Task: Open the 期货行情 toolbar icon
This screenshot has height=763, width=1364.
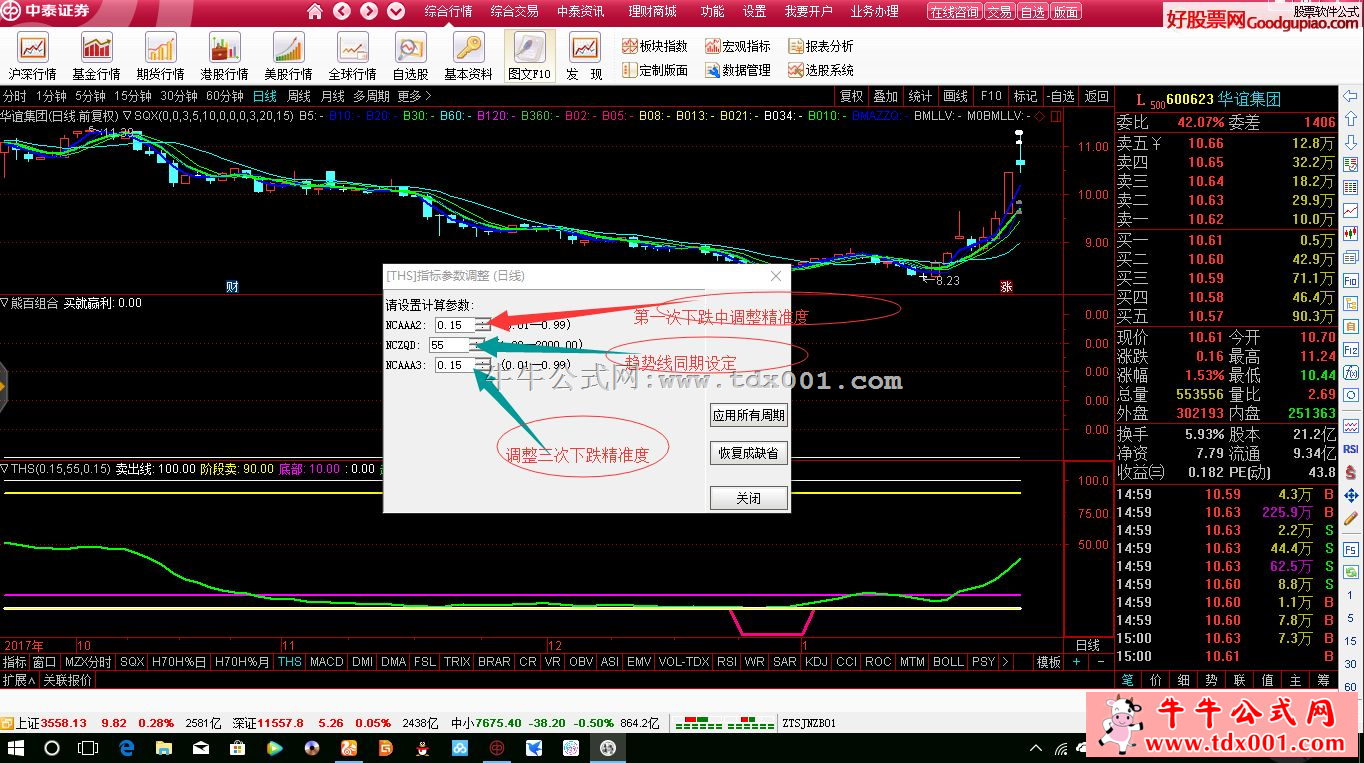Action: click(x=161, y=57)
